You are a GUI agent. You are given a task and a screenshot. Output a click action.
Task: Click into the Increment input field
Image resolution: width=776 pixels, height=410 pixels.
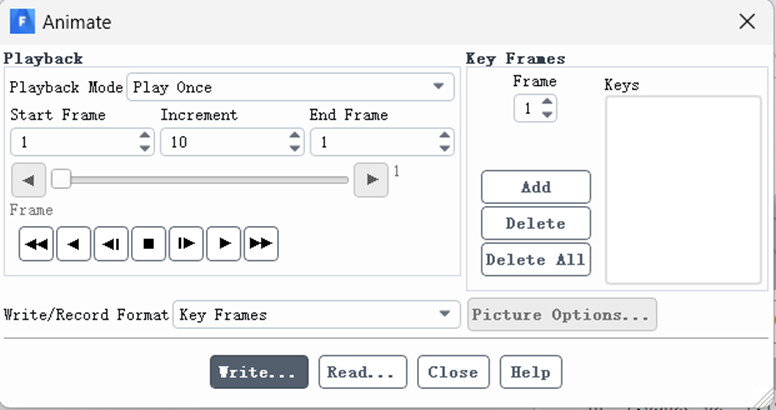225,142
